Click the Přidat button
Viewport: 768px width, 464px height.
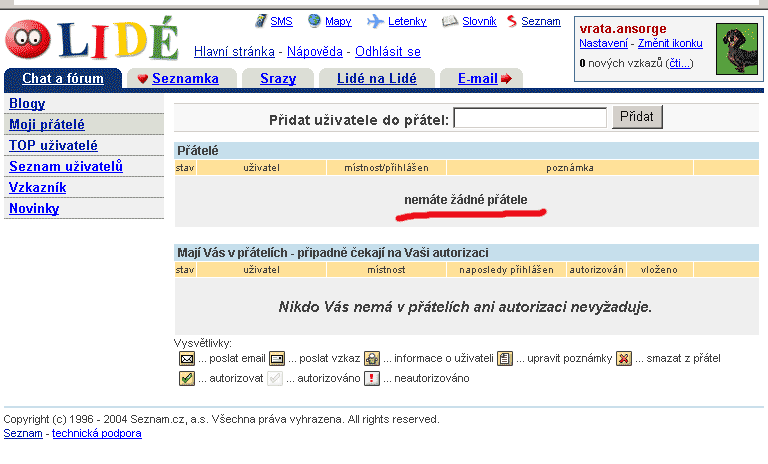click(637, 117)
